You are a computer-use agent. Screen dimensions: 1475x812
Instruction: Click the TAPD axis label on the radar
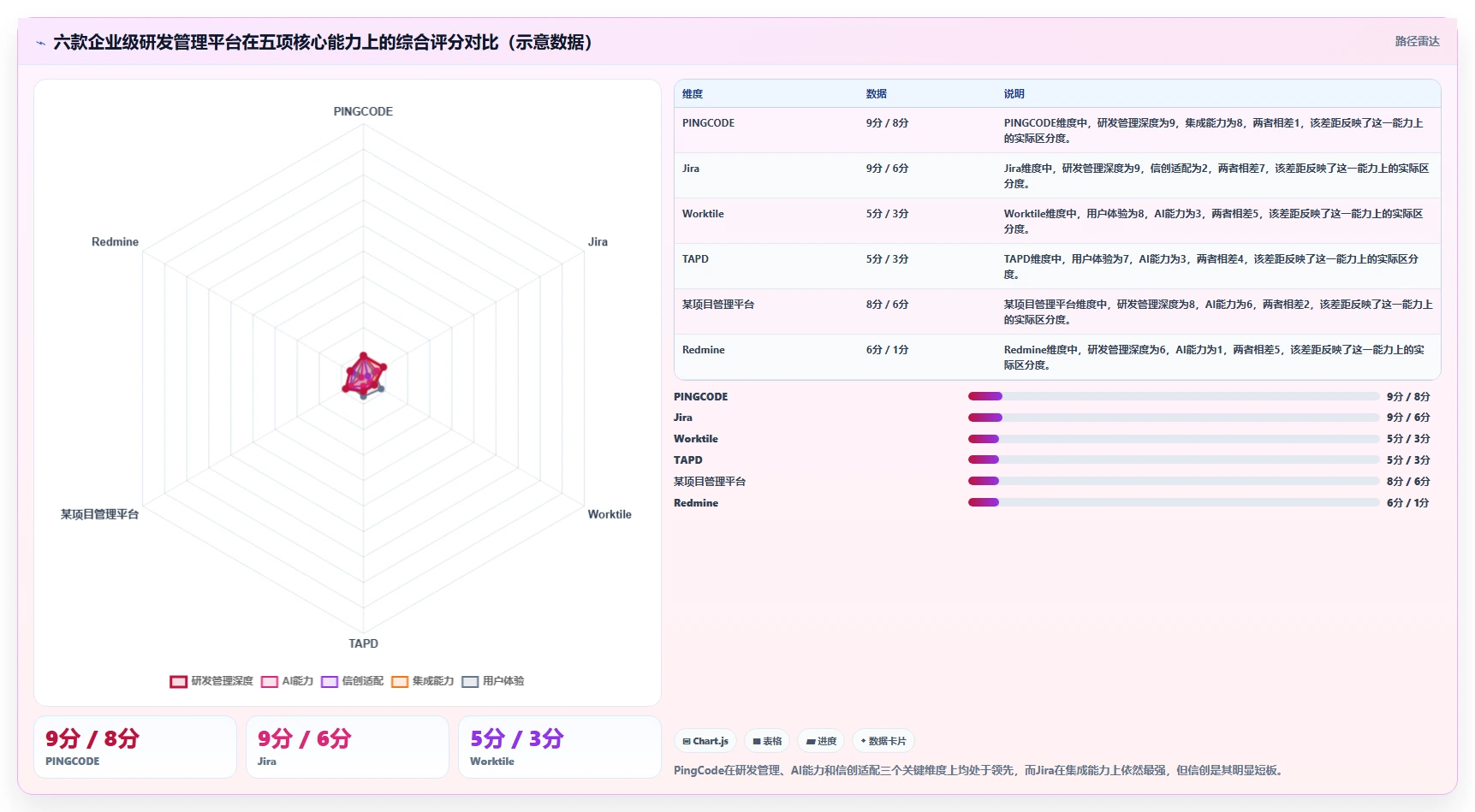coord(363,643)
